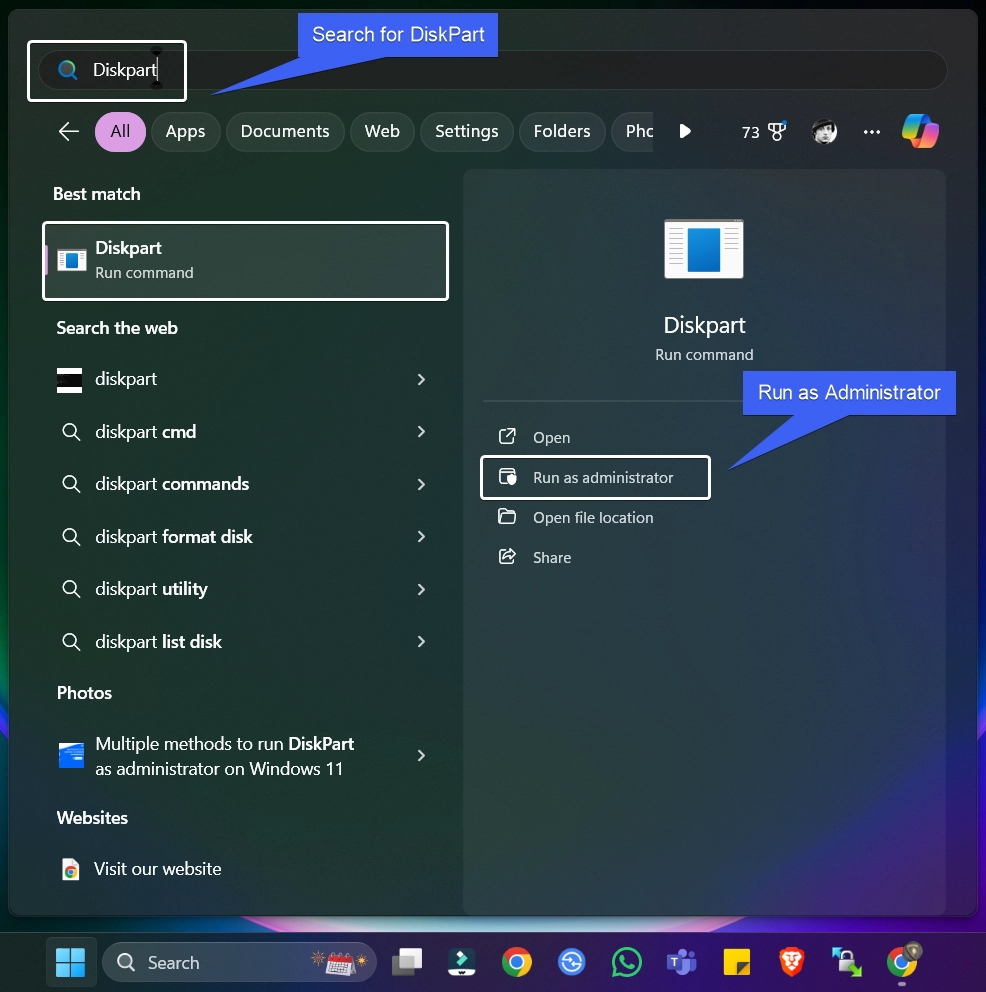Show more filter tabs with play arrow
This screenshot has width=986, height=992.
pos(684,132)
